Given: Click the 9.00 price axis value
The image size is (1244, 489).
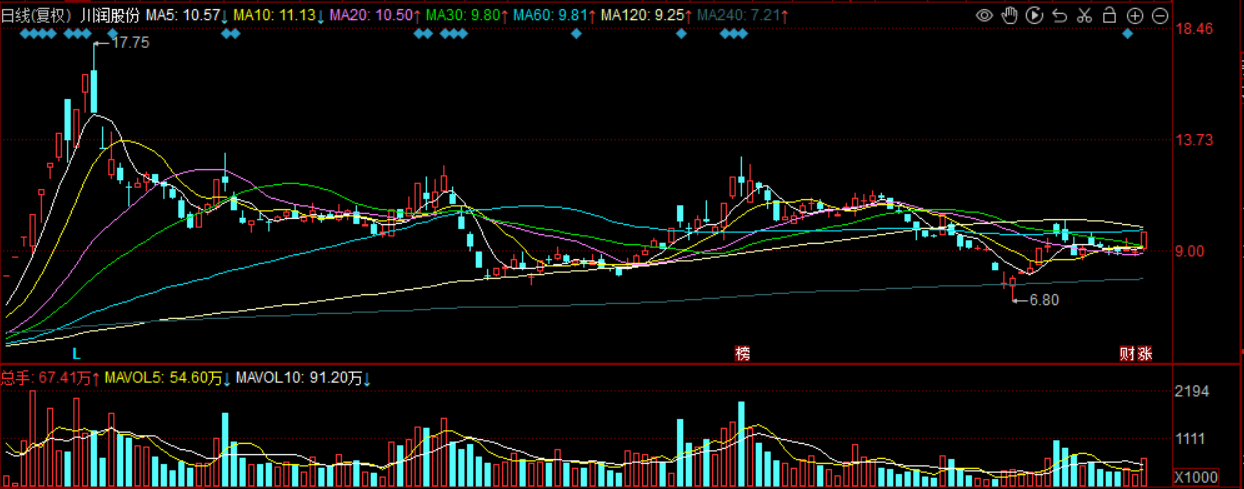Looking at the screenshot, I should pos(1190,252).
